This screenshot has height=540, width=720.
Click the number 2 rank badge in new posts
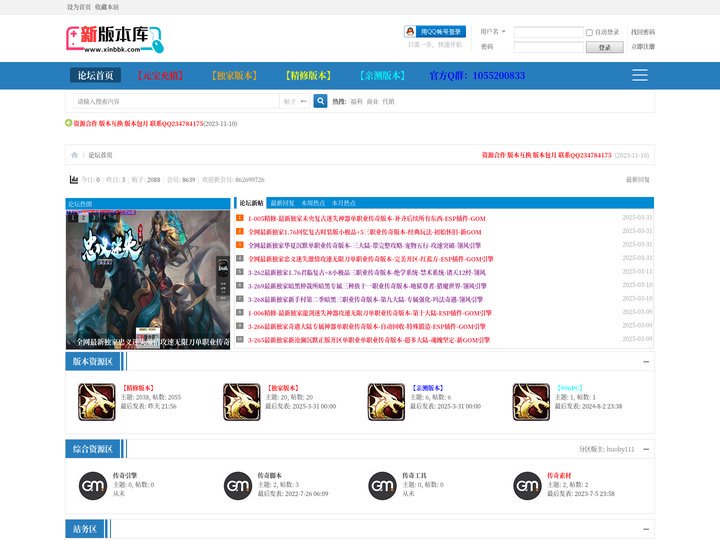(x=240, y=231)
